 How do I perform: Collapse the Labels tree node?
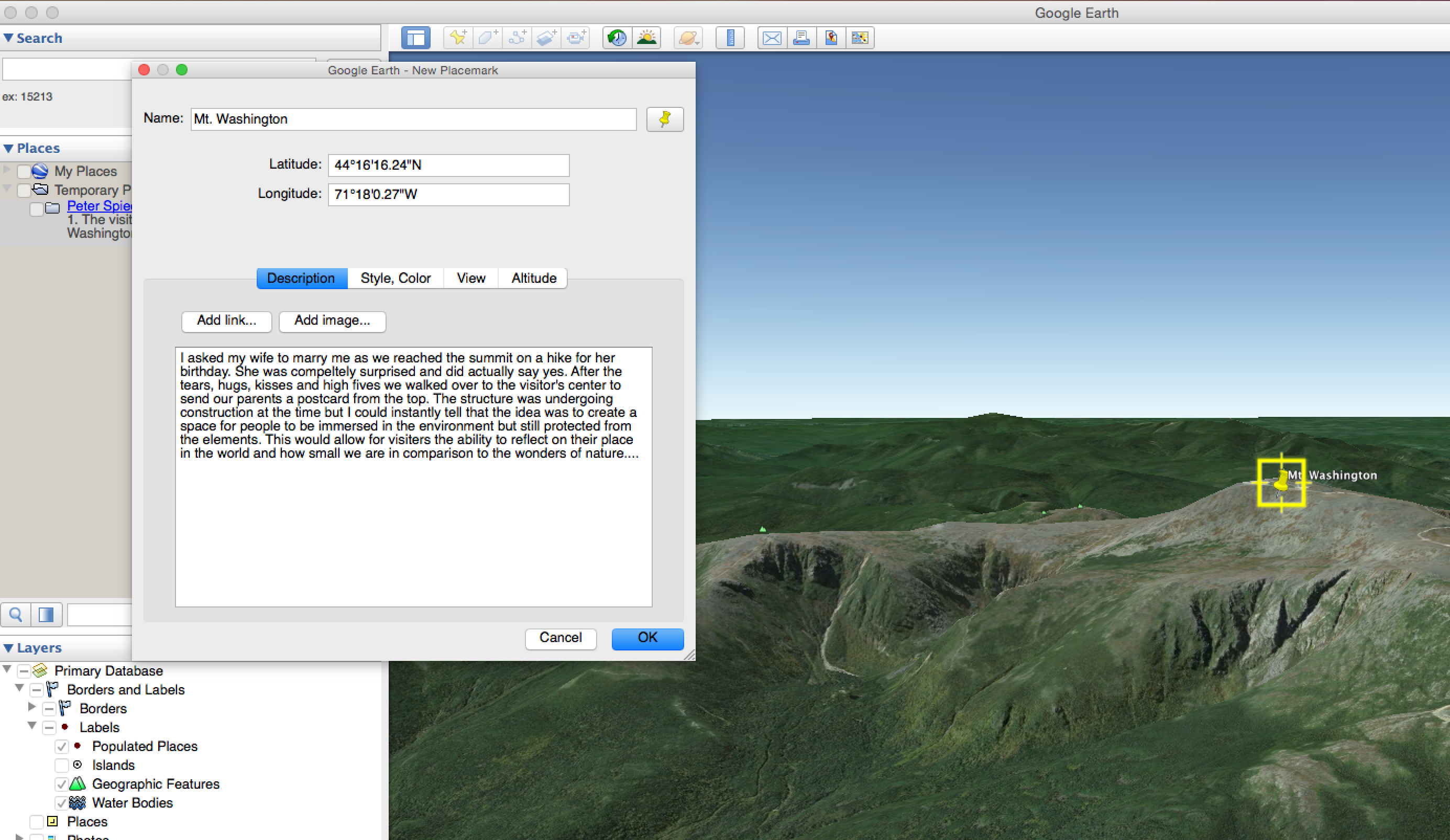[x=32, y=726]
